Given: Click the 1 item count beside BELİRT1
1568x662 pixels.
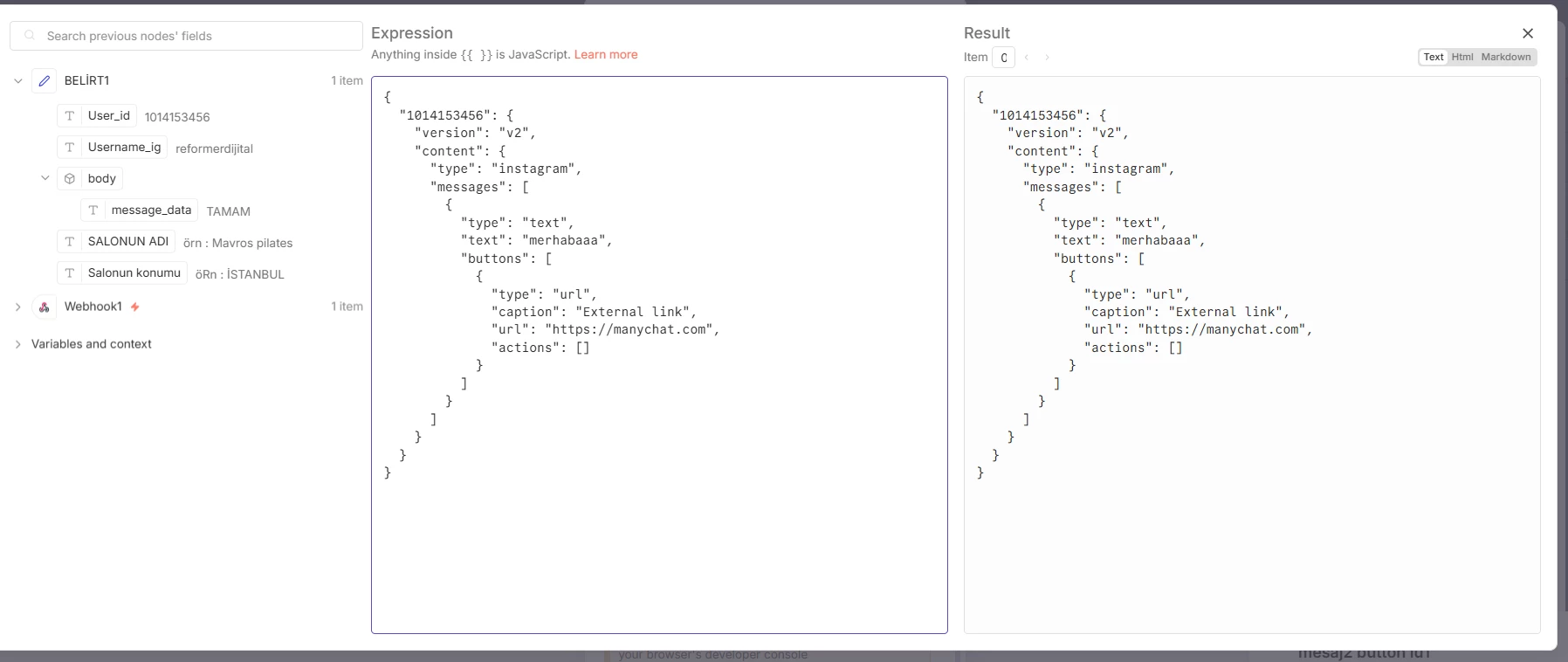Looking at the screenshot, I should tap(347, 80).
